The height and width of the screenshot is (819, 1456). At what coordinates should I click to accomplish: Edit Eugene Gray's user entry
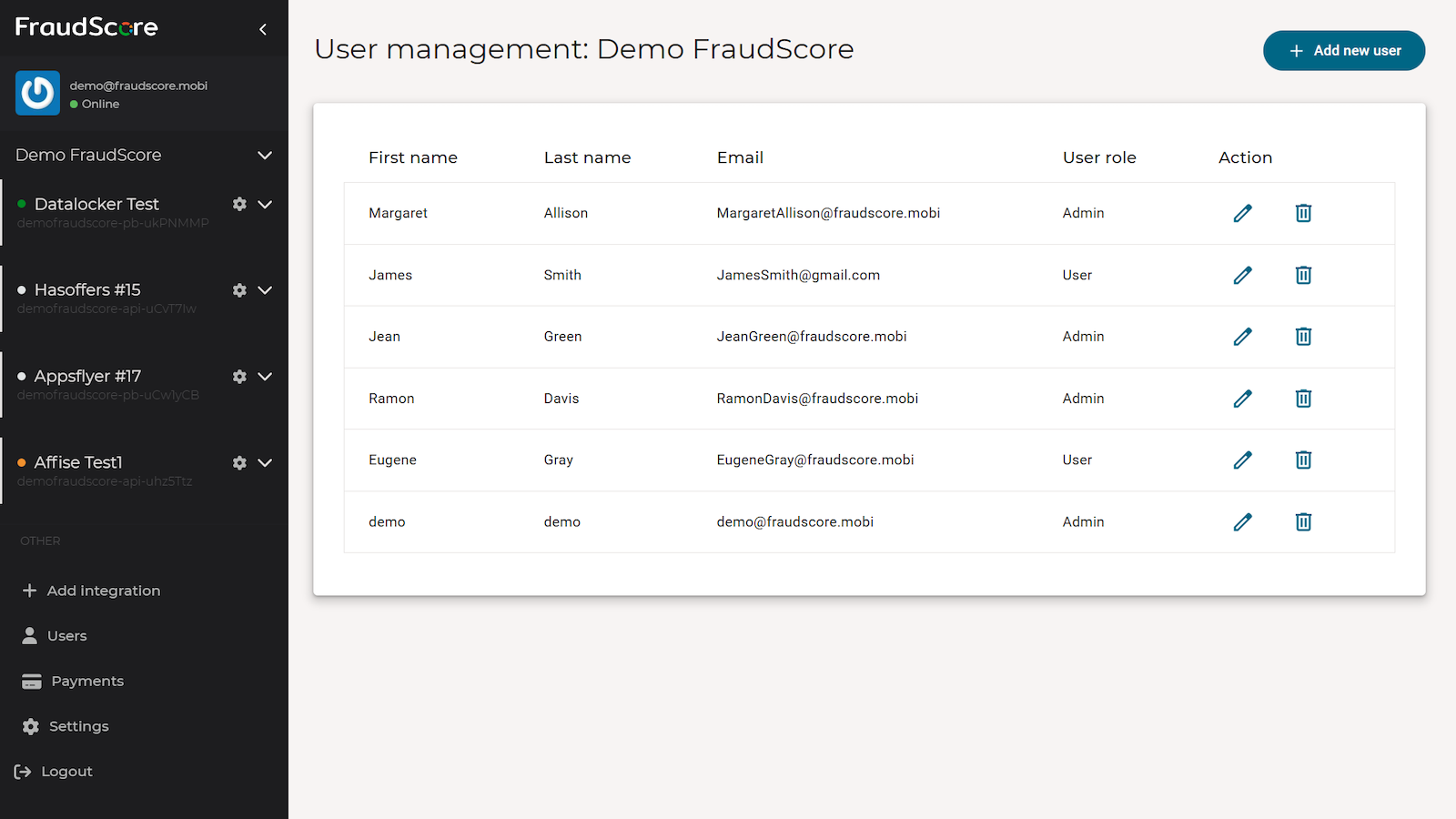coord(1242,460)
